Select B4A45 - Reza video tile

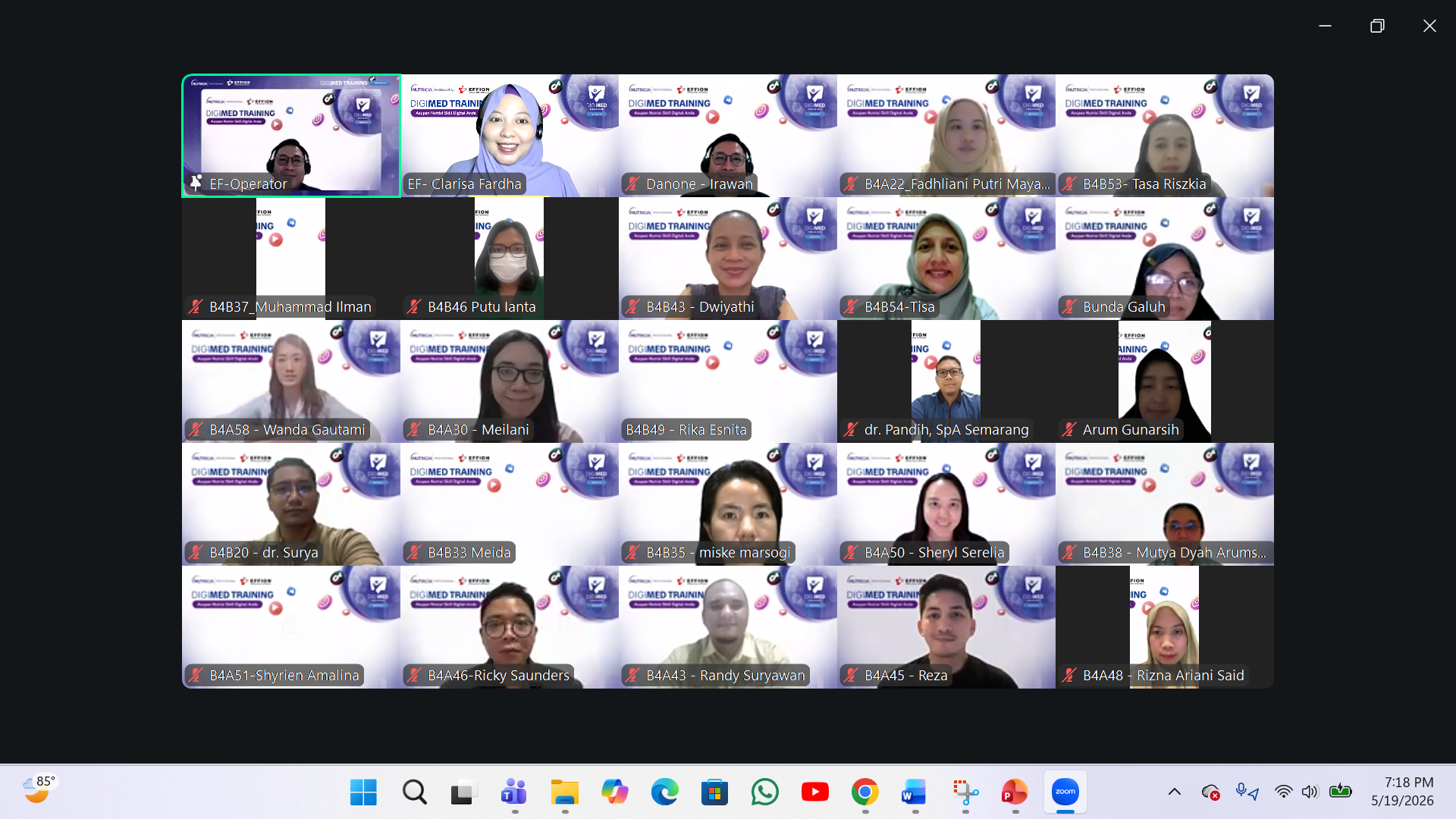coord(946,627)
